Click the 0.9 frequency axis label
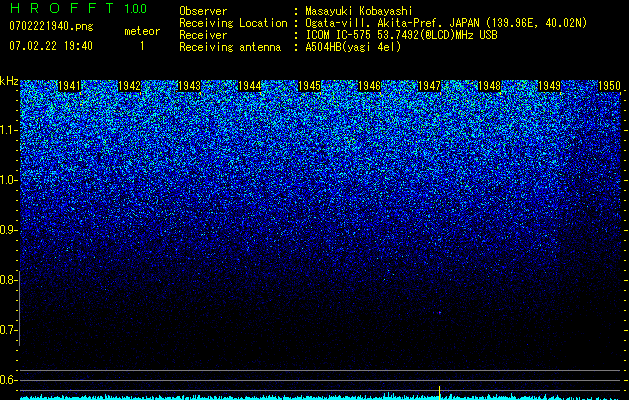The width and height of the screenshot is (629, 400). [7, 230]
